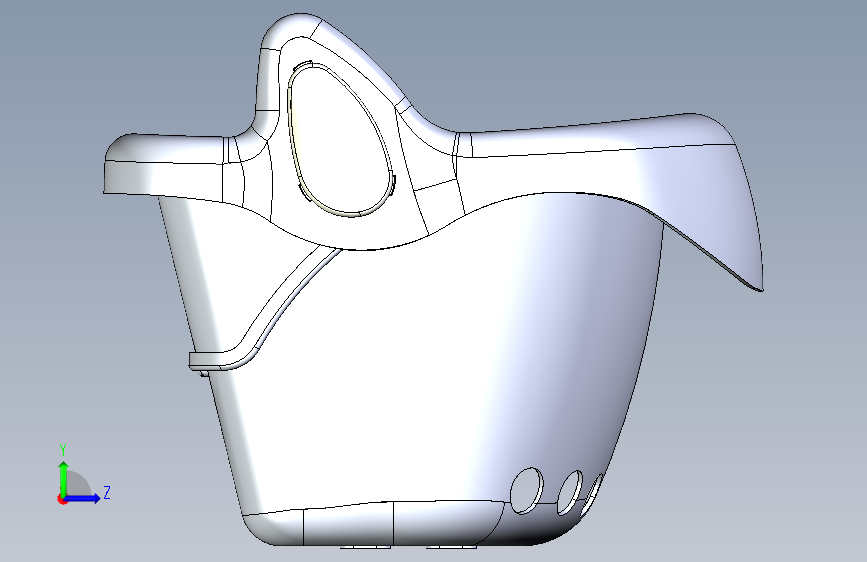The image size is (867, 562).
Task: Select the leftmost circular hole near the base
Action: (x=526, y=490)
